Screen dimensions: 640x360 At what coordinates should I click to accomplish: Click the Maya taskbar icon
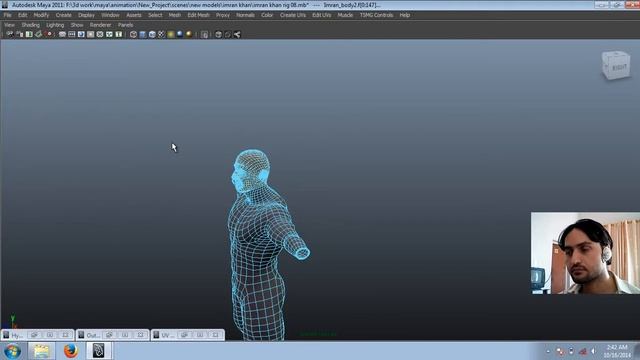[x=99, y=351]
